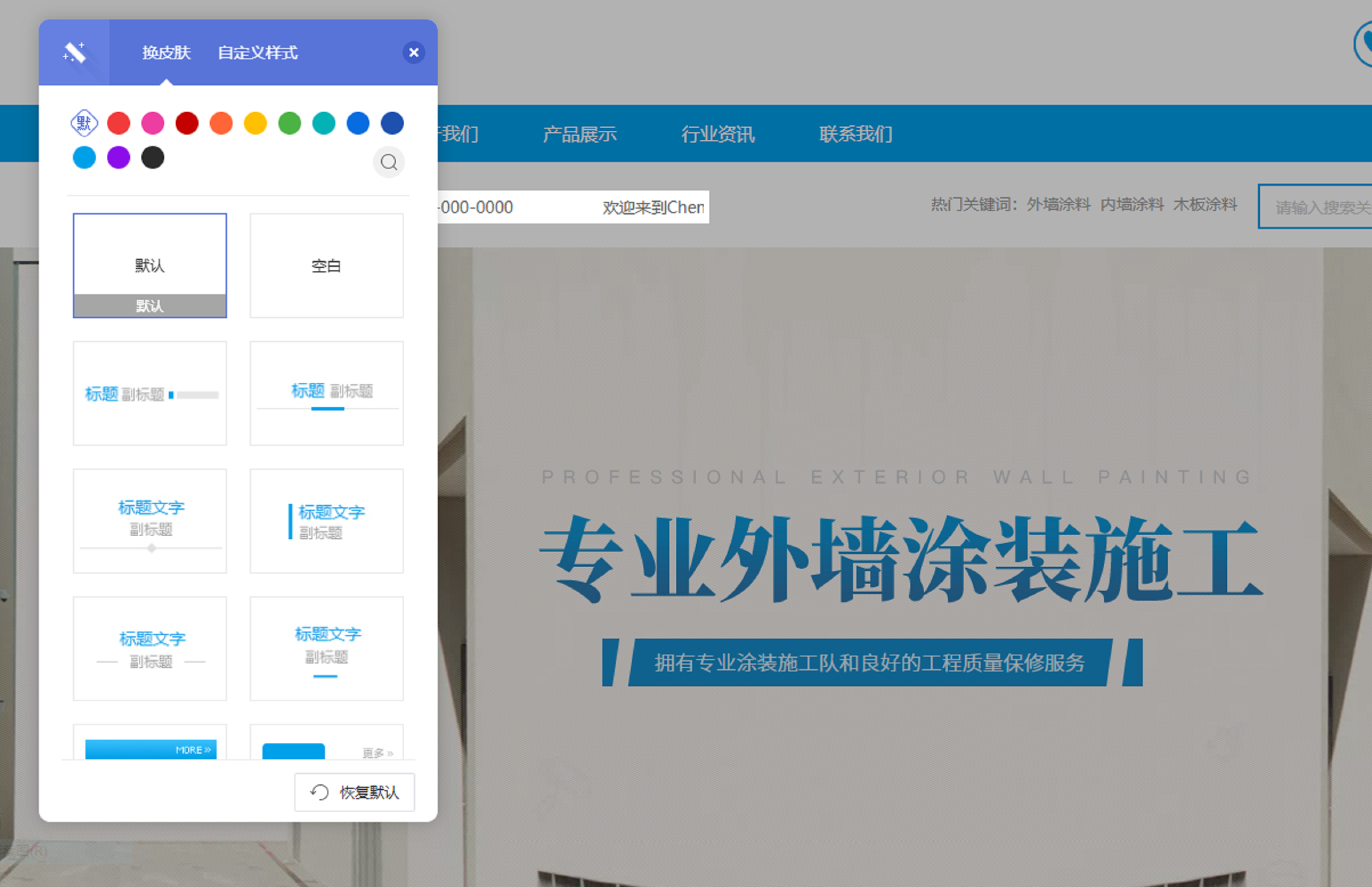
Task: Click the magnifier search icon in panel
Action: point(389,163)
